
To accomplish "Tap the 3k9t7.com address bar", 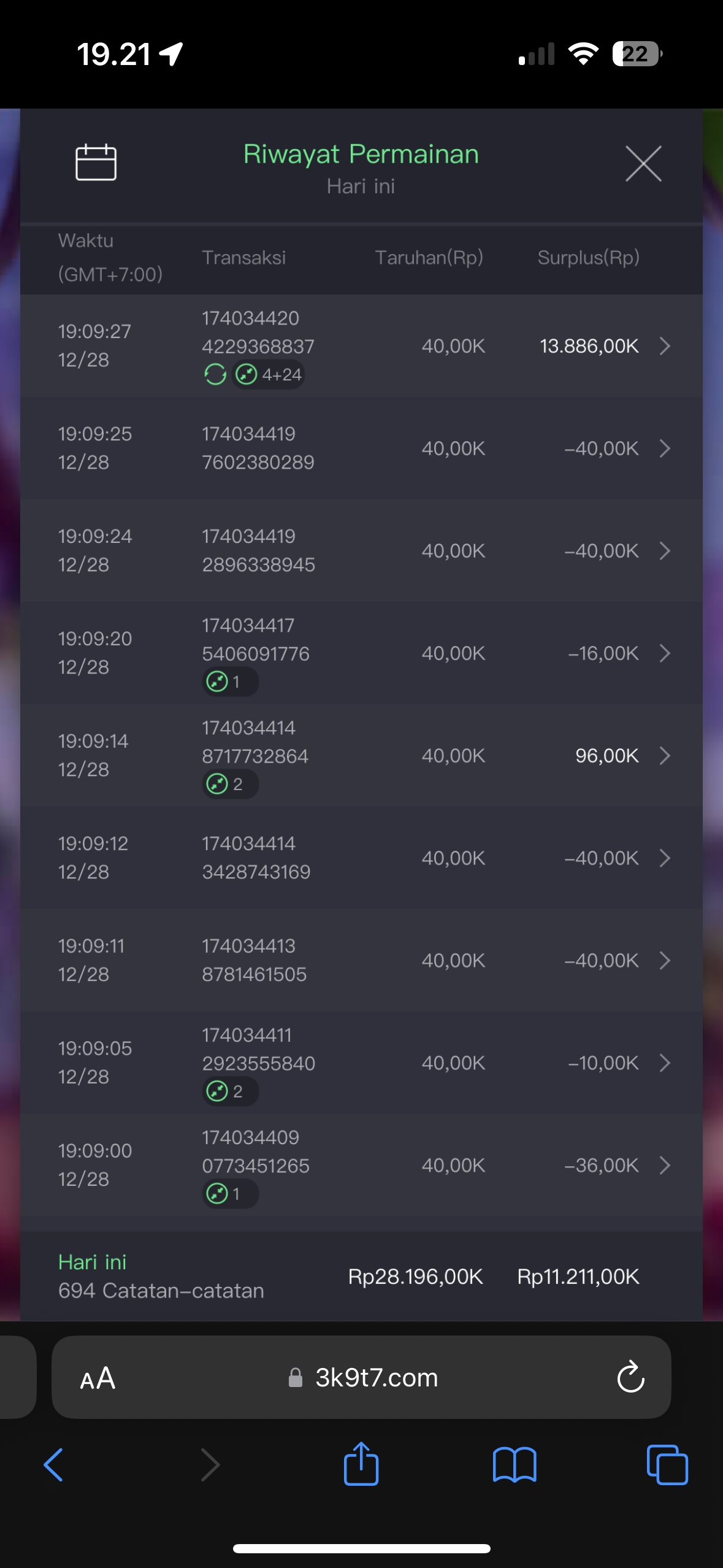I will pyautogui.click(x=376, y=1378).
